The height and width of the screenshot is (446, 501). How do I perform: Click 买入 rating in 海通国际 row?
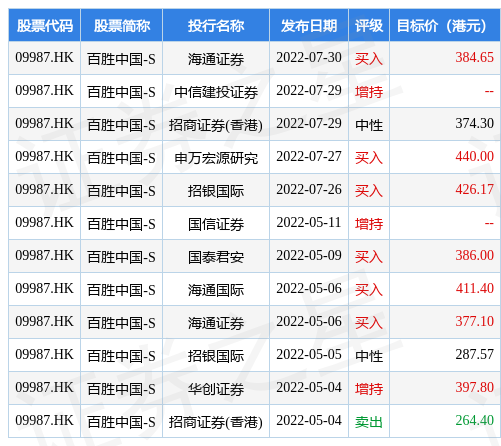(x=369, y=290)
